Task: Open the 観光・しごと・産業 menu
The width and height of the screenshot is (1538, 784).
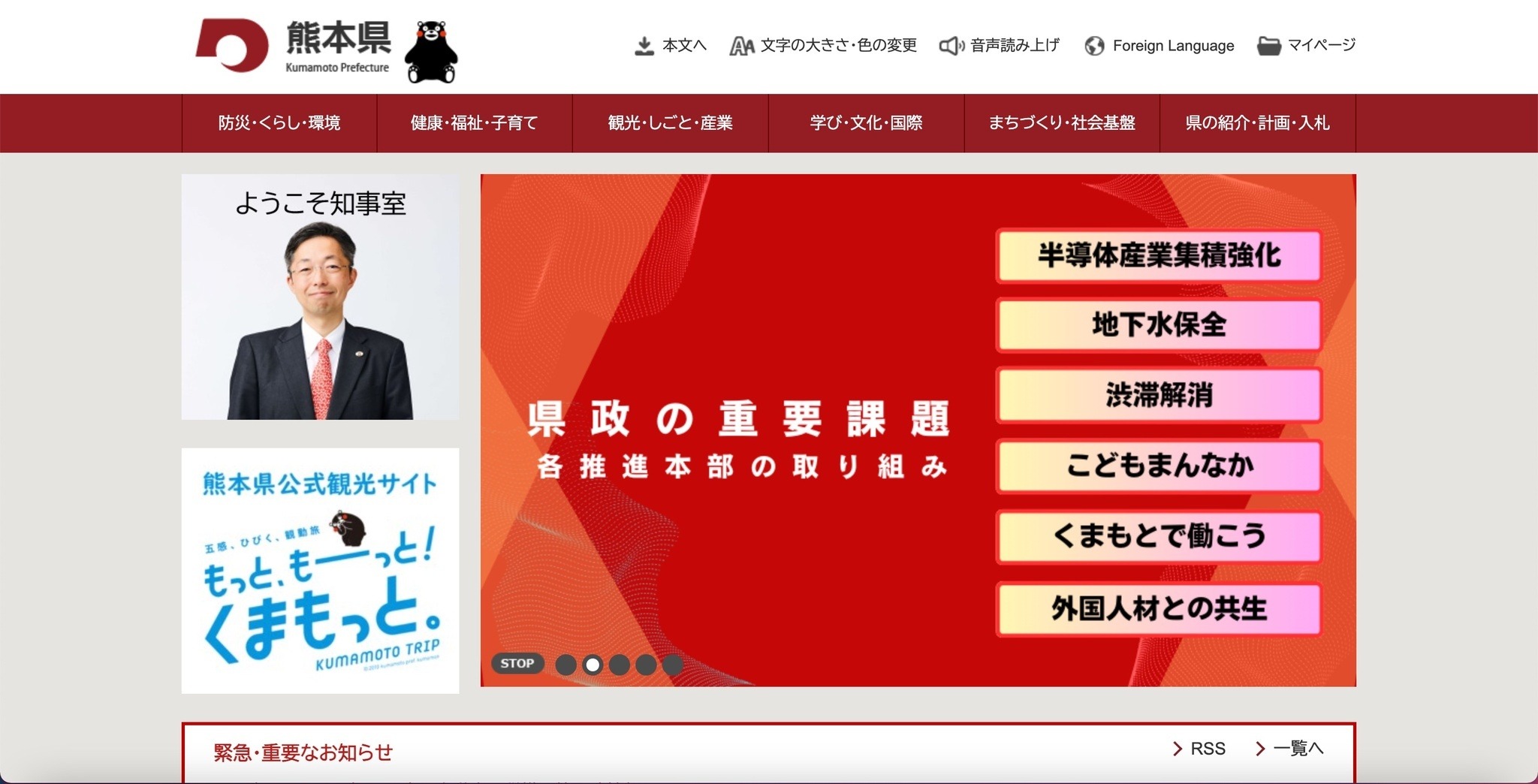Action: click(670, 122)
